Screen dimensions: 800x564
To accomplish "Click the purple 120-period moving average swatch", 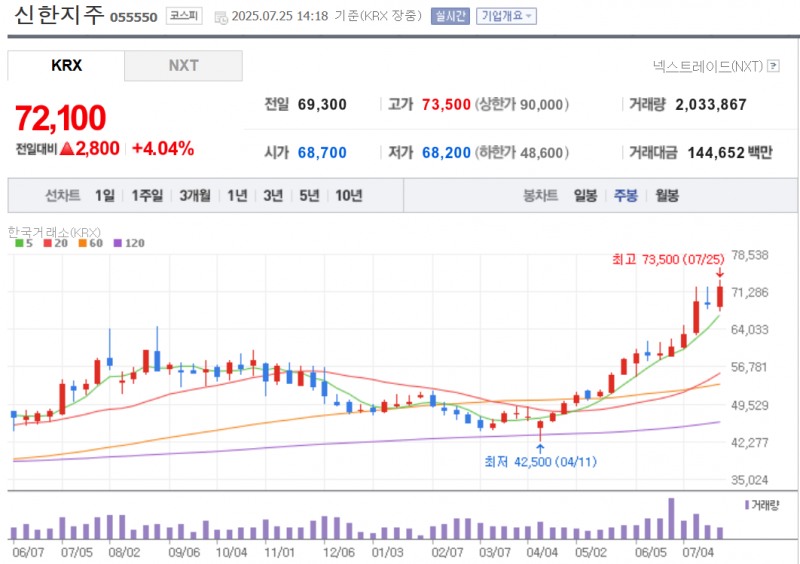I will [x=117, y=243].
